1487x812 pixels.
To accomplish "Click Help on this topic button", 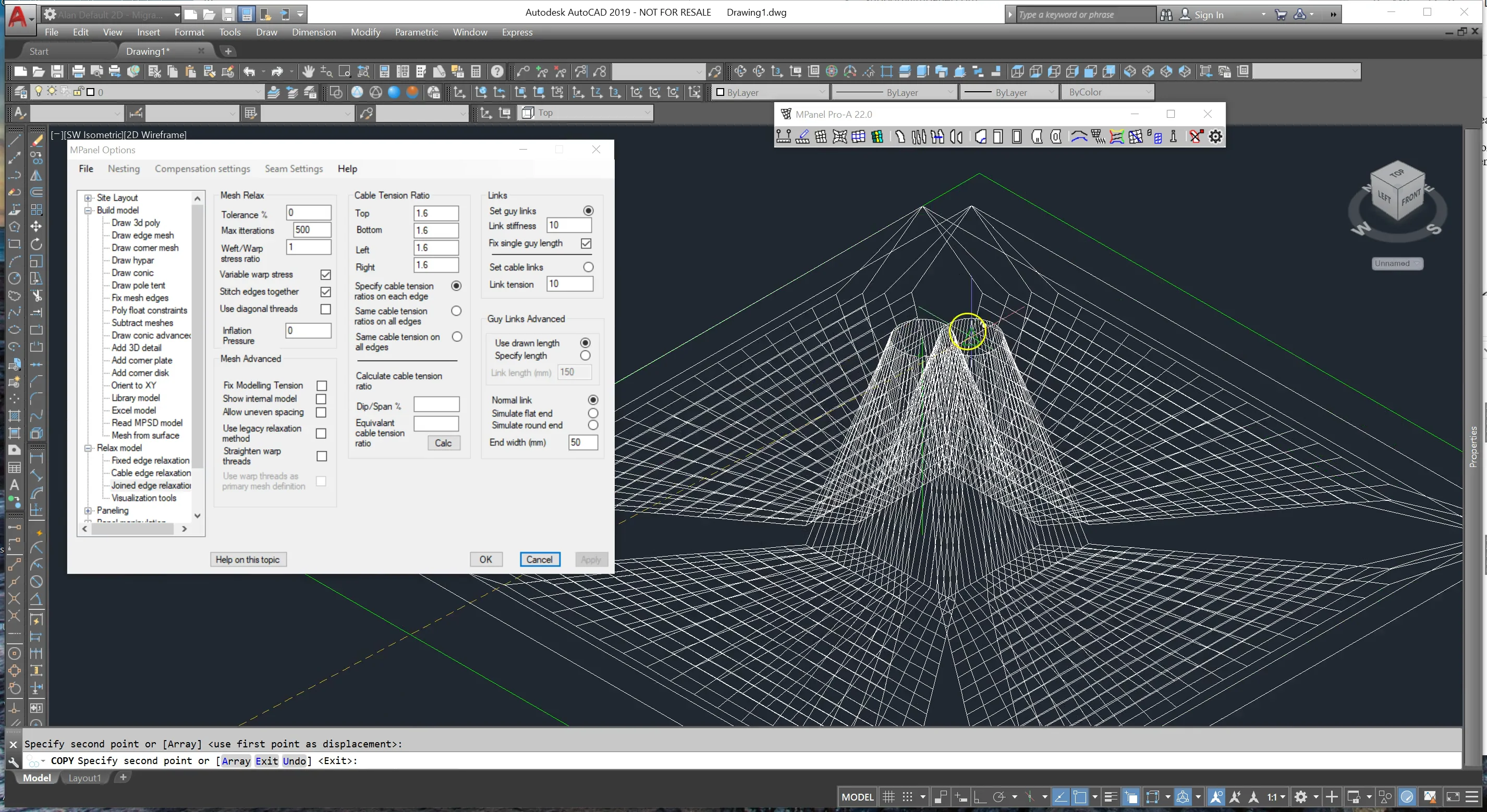I will [x=248, y=560].
